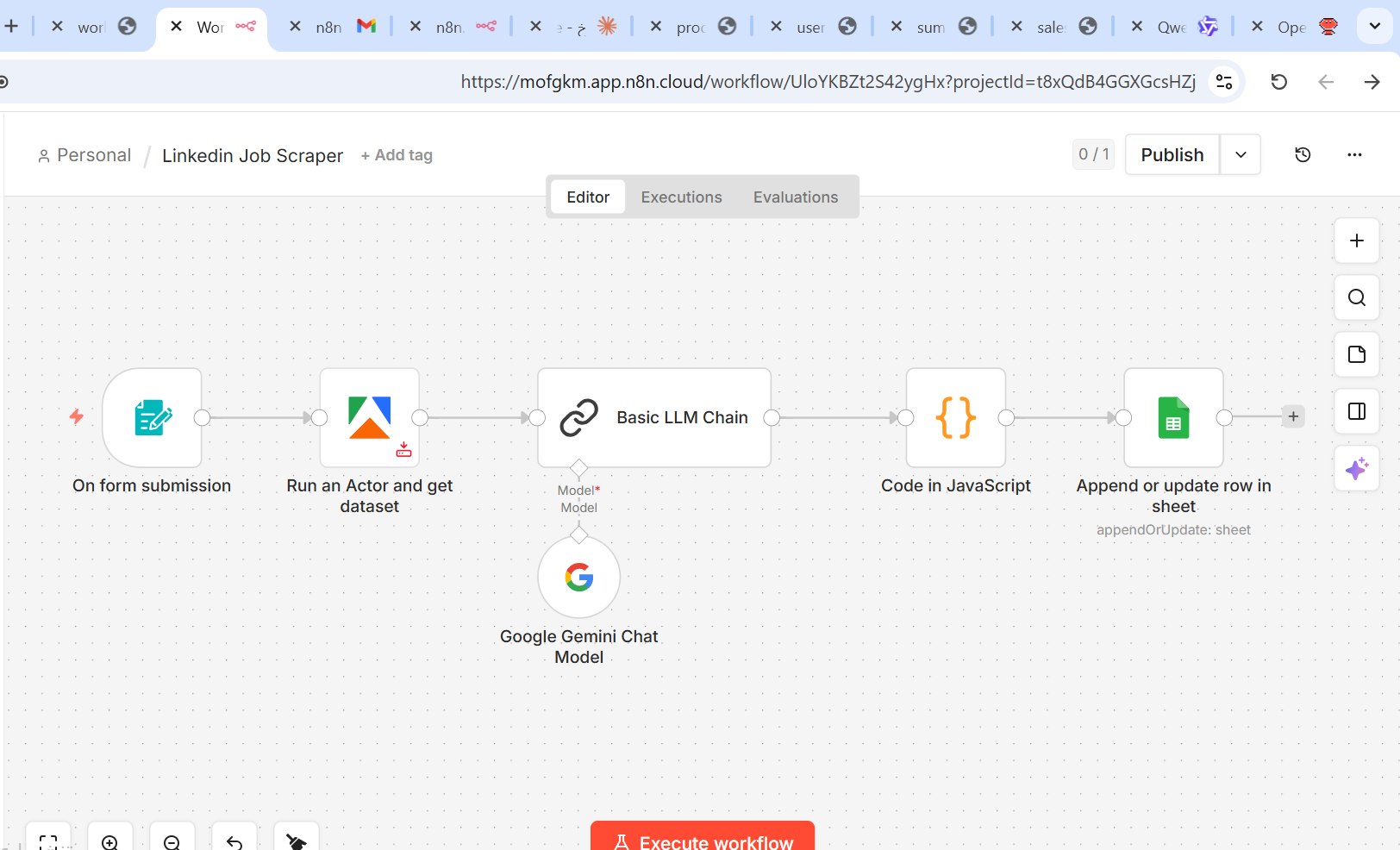The image size is (1400, 850).
Task: Expand the browser tab list chevron
Action: (x=1374, y=26)
